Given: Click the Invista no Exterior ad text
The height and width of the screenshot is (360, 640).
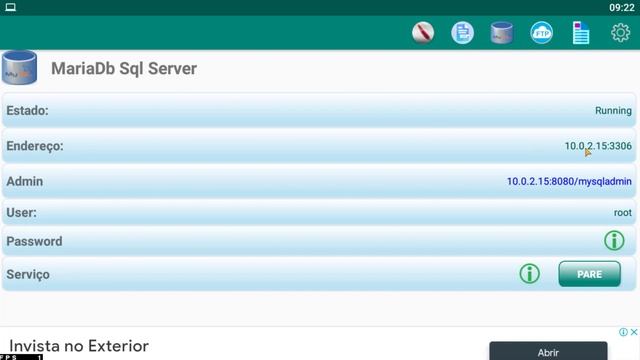Looking at the screenshot, I should [79, 346].
